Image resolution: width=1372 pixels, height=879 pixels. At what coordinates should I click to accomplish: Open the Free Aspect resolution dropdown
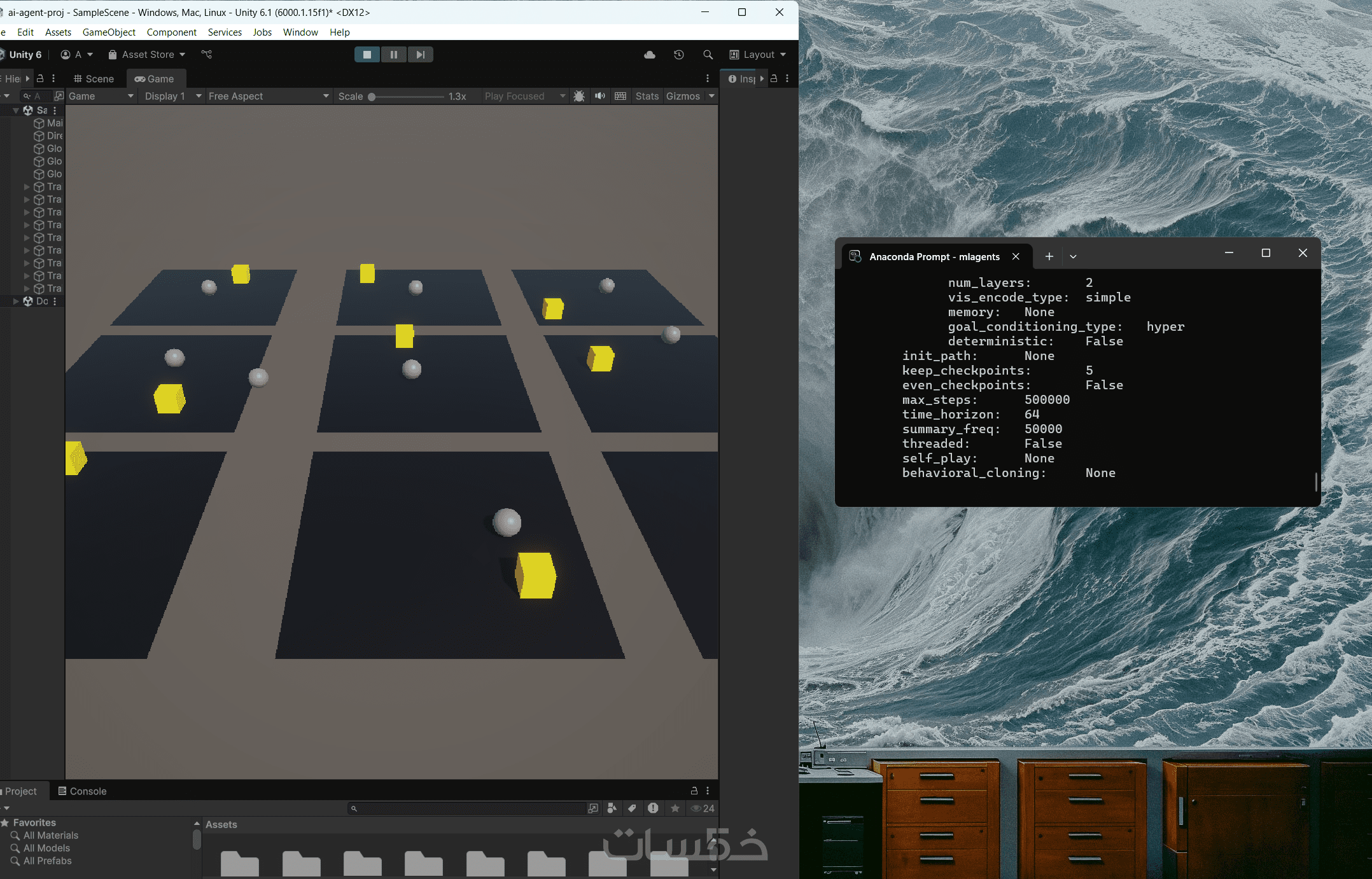(x=269, y=96)
